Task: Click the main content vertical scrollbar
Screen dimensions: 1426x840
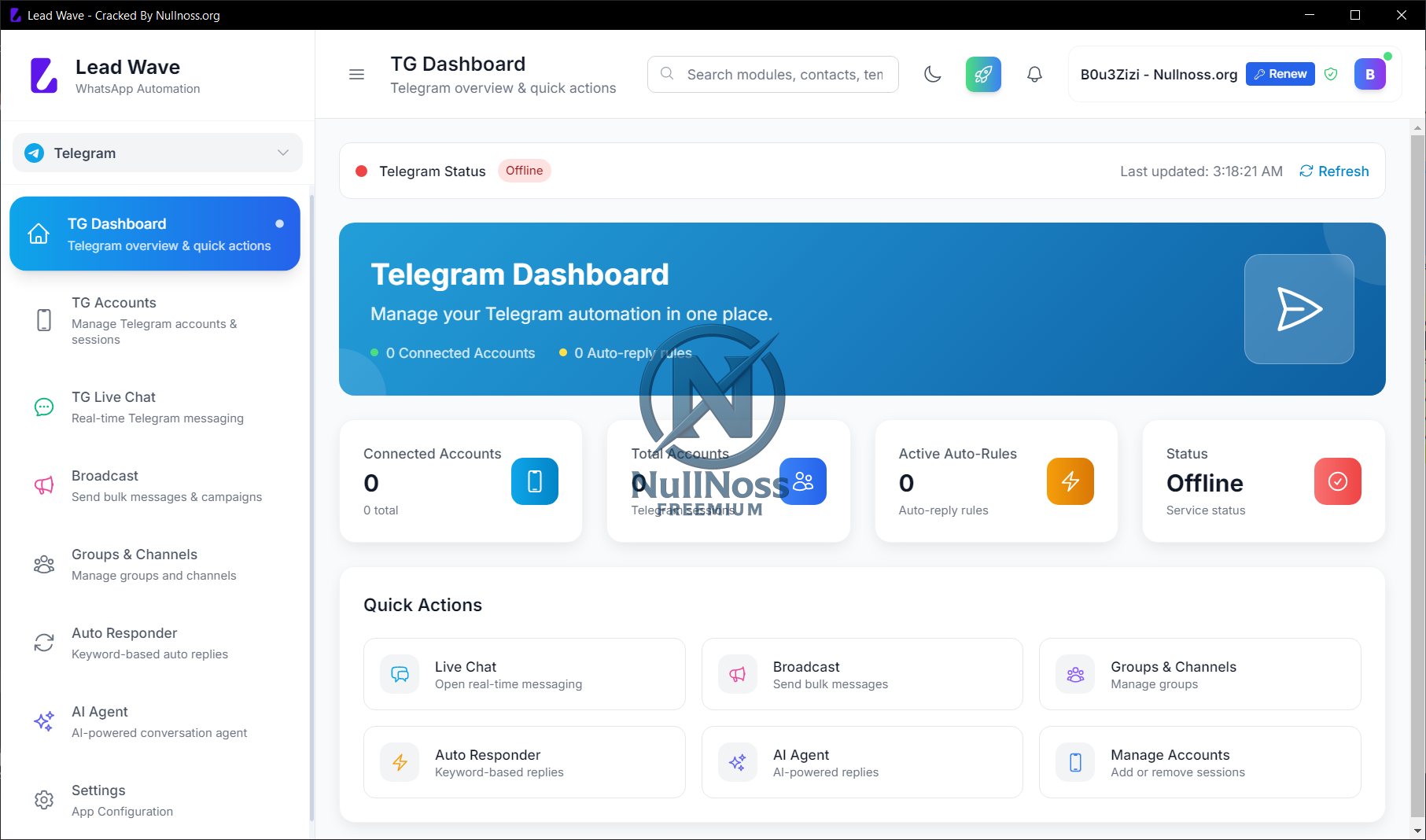Action: coord(1418,476)
